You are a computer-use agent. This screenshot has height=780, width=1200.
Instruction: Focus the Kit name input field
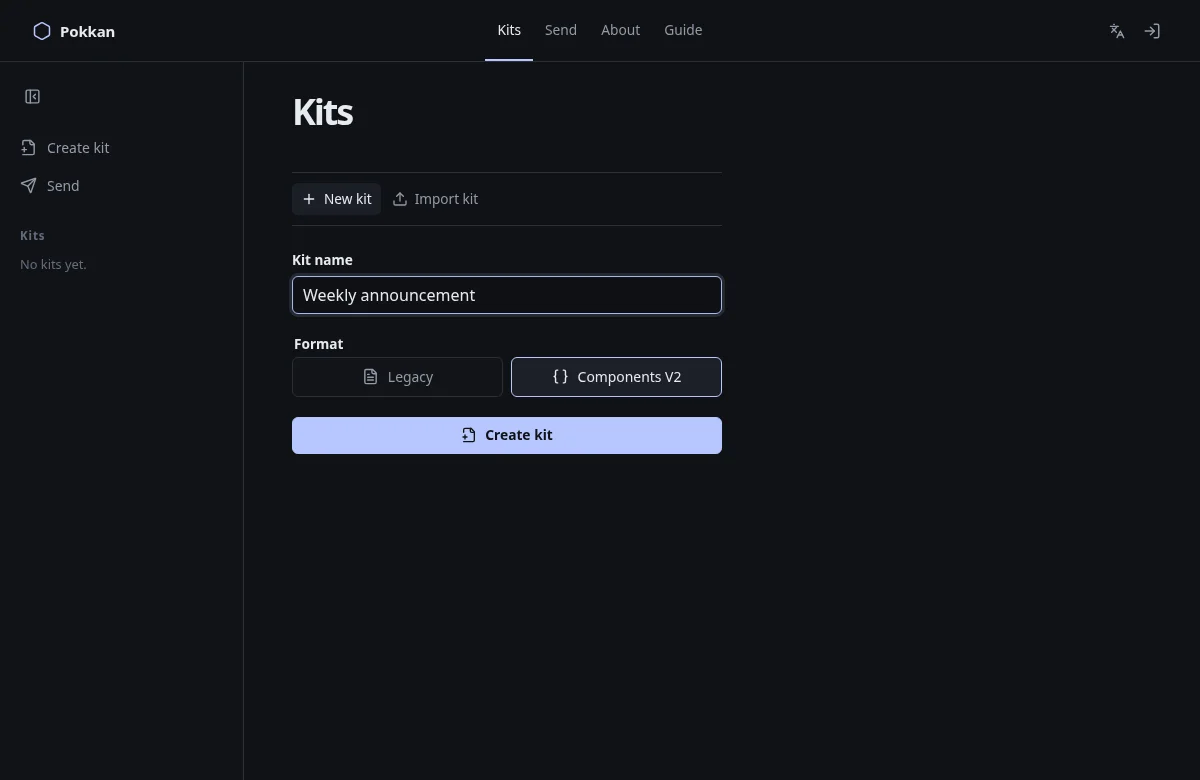point(507,295)
